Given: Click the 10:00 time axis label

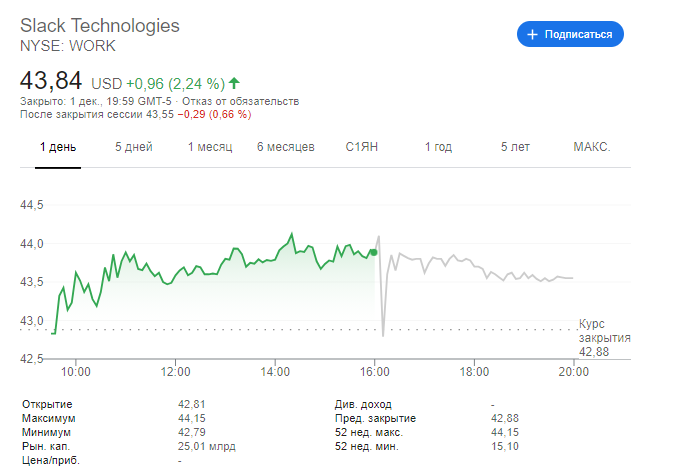Looking at the screenshot, I should (76, 372).
